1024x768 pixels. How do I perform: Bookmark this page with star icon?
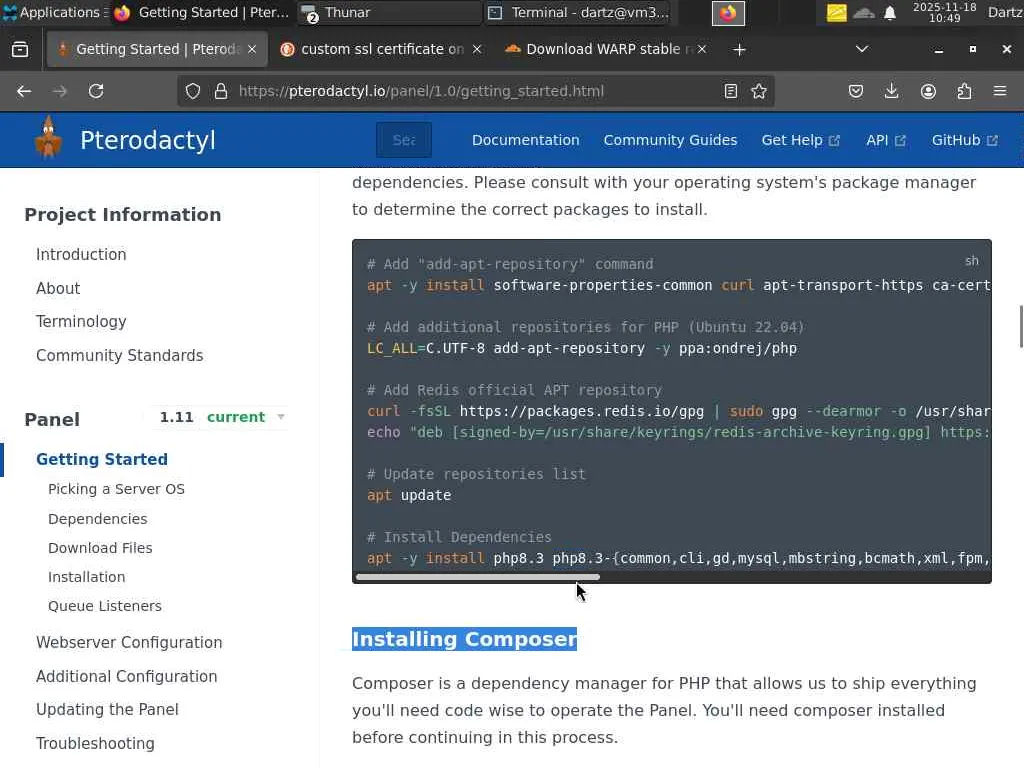tap(759, 91)
